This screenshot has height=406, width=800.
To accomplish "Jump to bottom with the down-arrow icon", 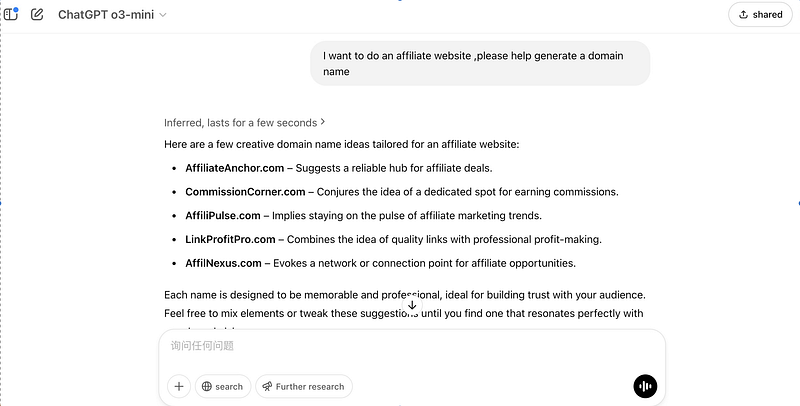I will (x=412, y=333).
